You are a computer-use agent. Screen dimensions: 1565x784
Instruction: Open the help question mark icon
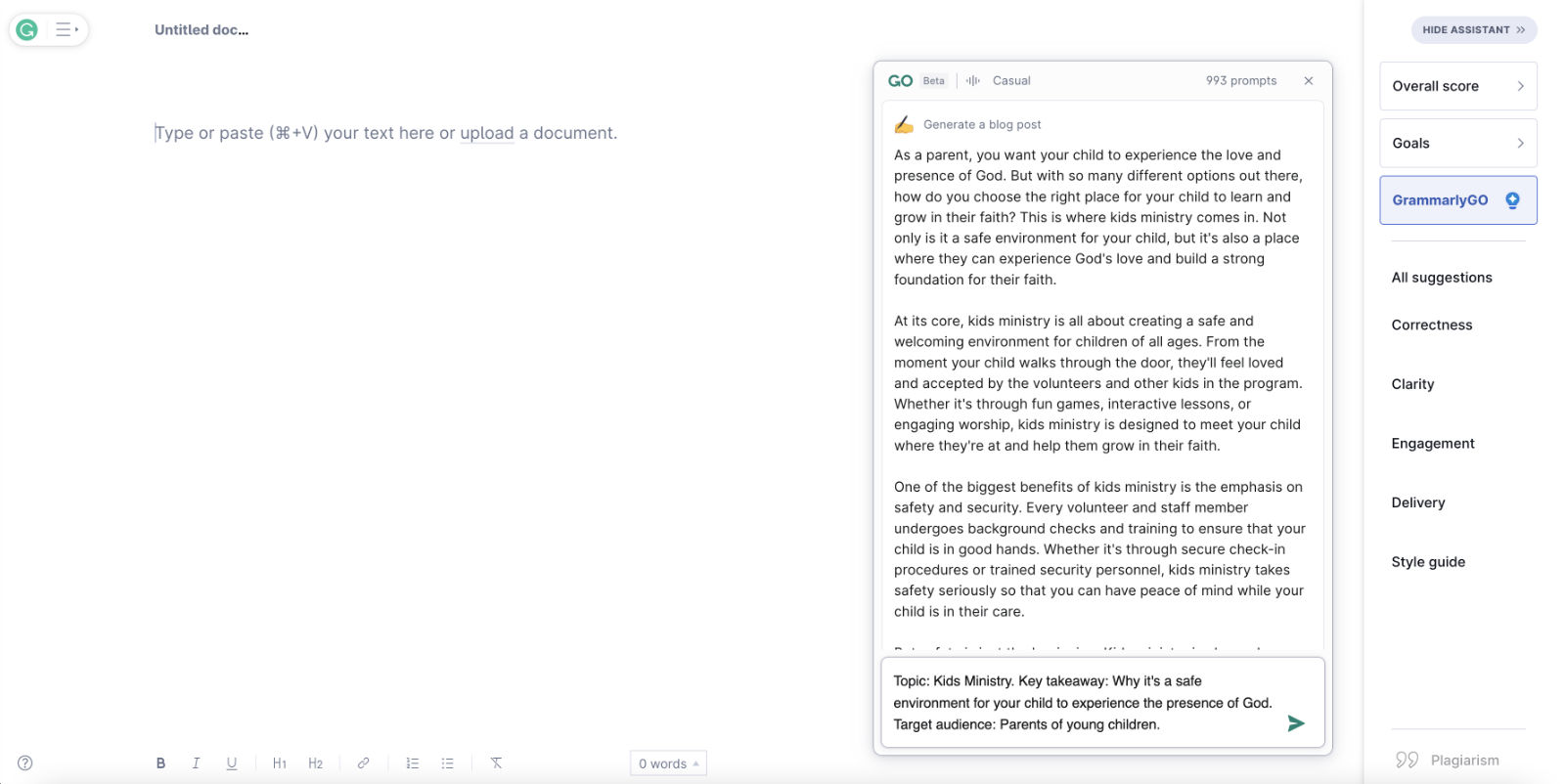(25, 763)
